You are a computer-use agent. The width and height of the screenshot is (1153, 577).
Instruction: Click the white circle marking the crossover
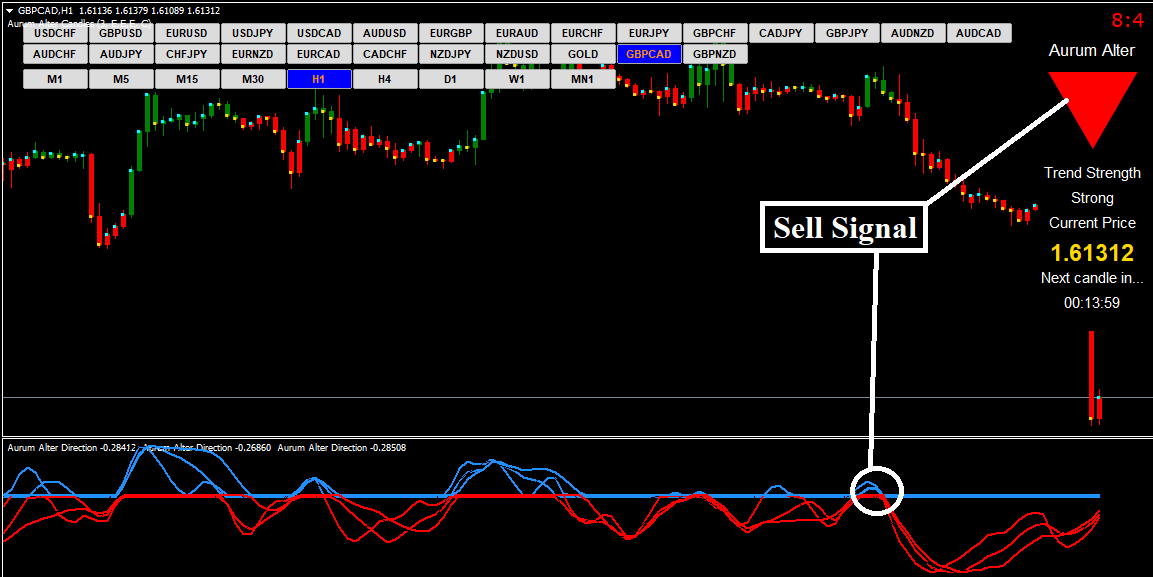pos(876,491)
